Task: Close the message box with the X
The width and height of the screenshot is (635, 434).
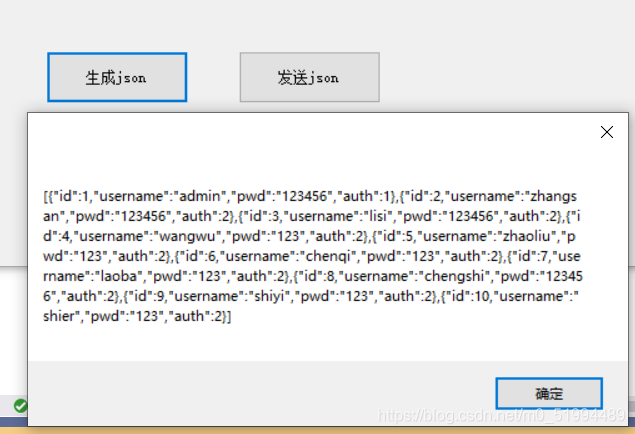Action: (607, 132)
